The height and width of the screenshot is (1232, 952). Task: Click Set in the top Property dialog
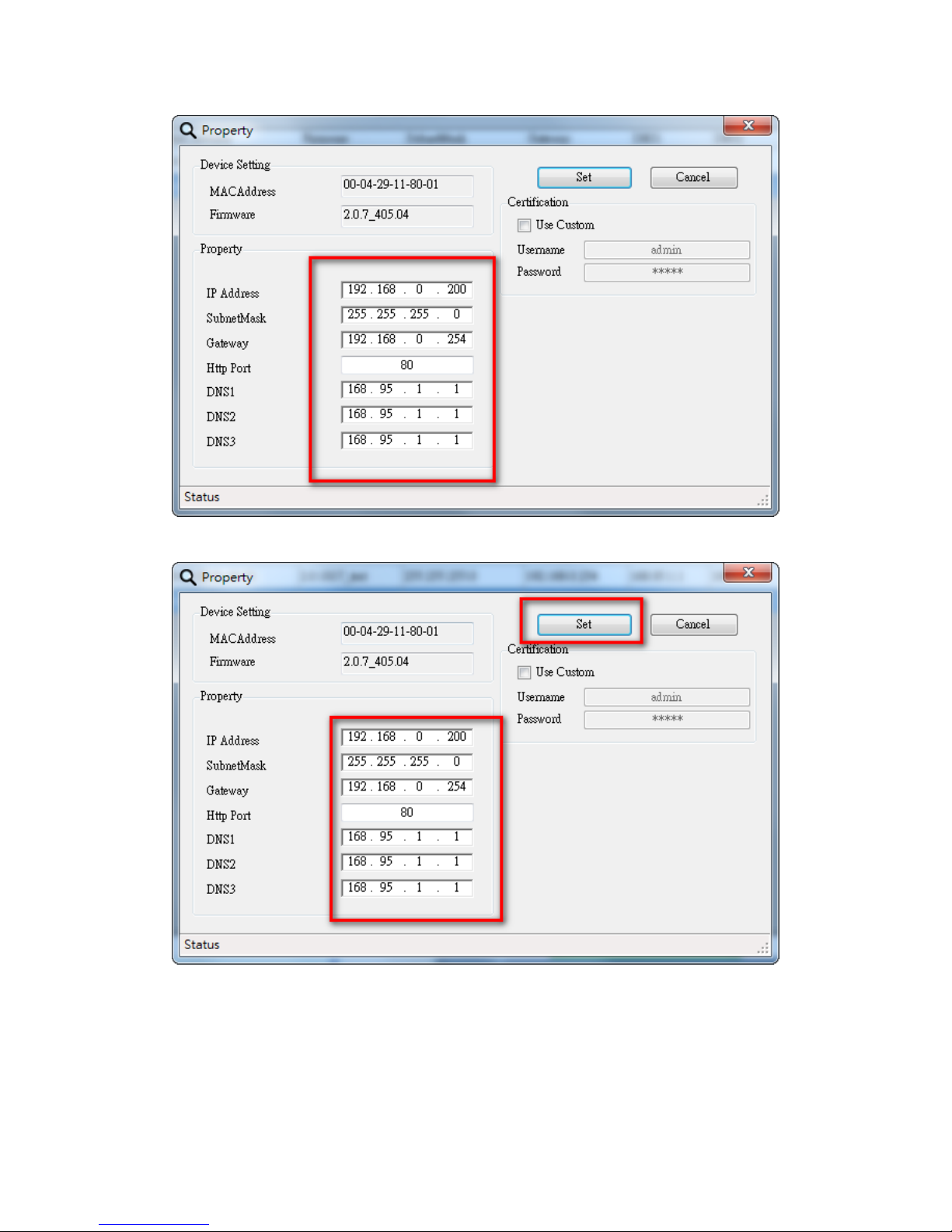(x=584, y=177)
